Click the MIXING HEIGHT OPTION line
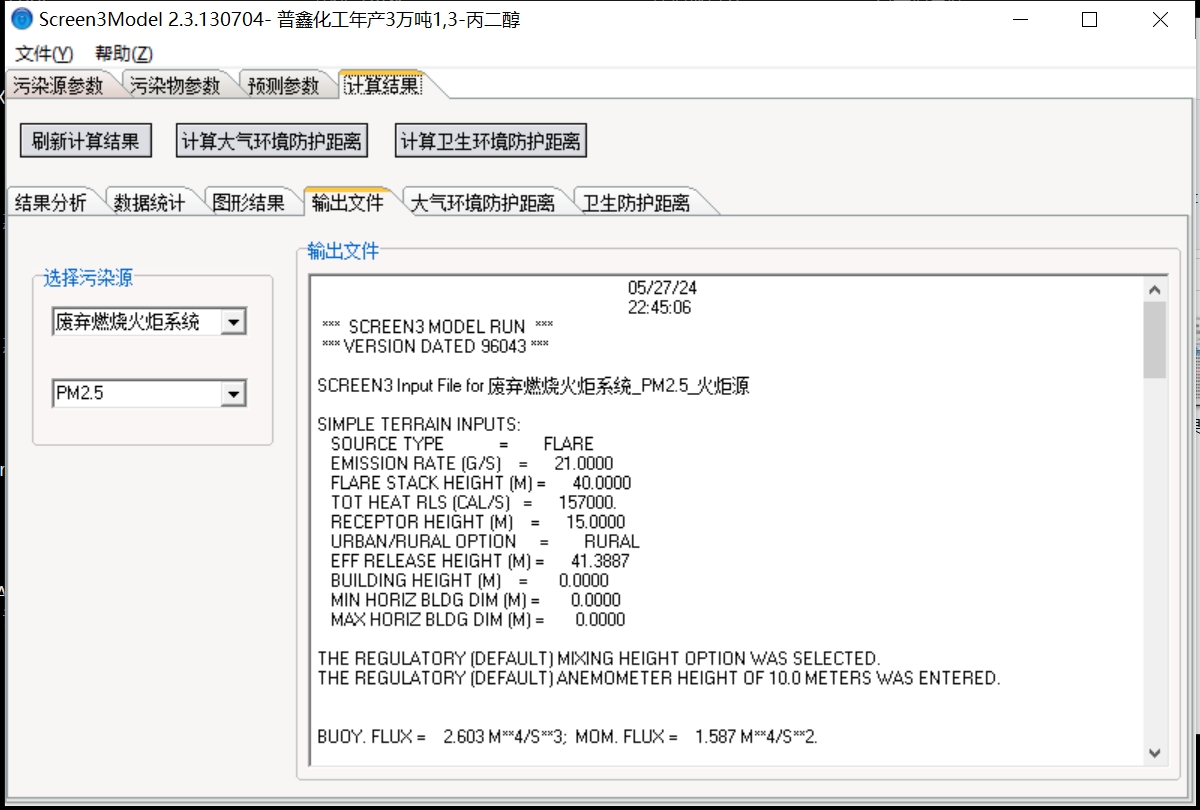Screen dimensions: 1200x810 click(599, 658)
